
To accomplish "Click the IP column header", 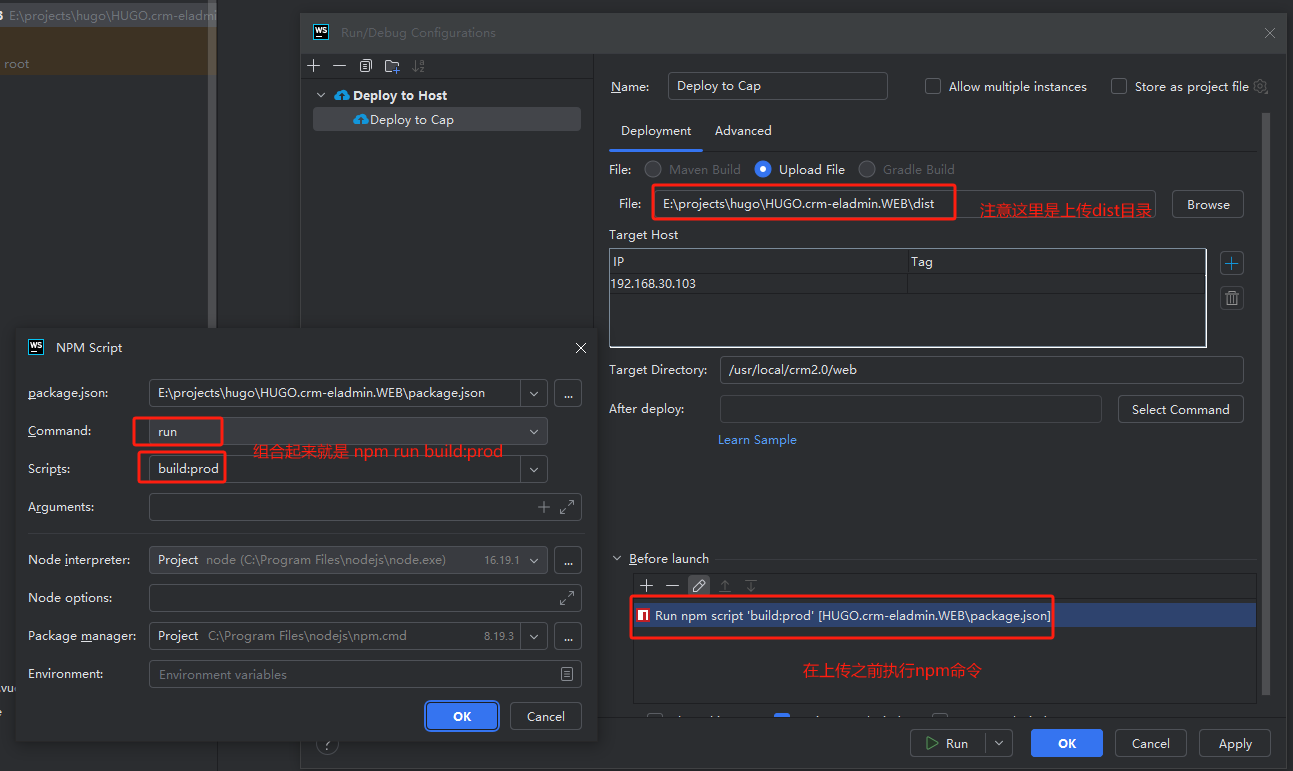I will (759, 262).
